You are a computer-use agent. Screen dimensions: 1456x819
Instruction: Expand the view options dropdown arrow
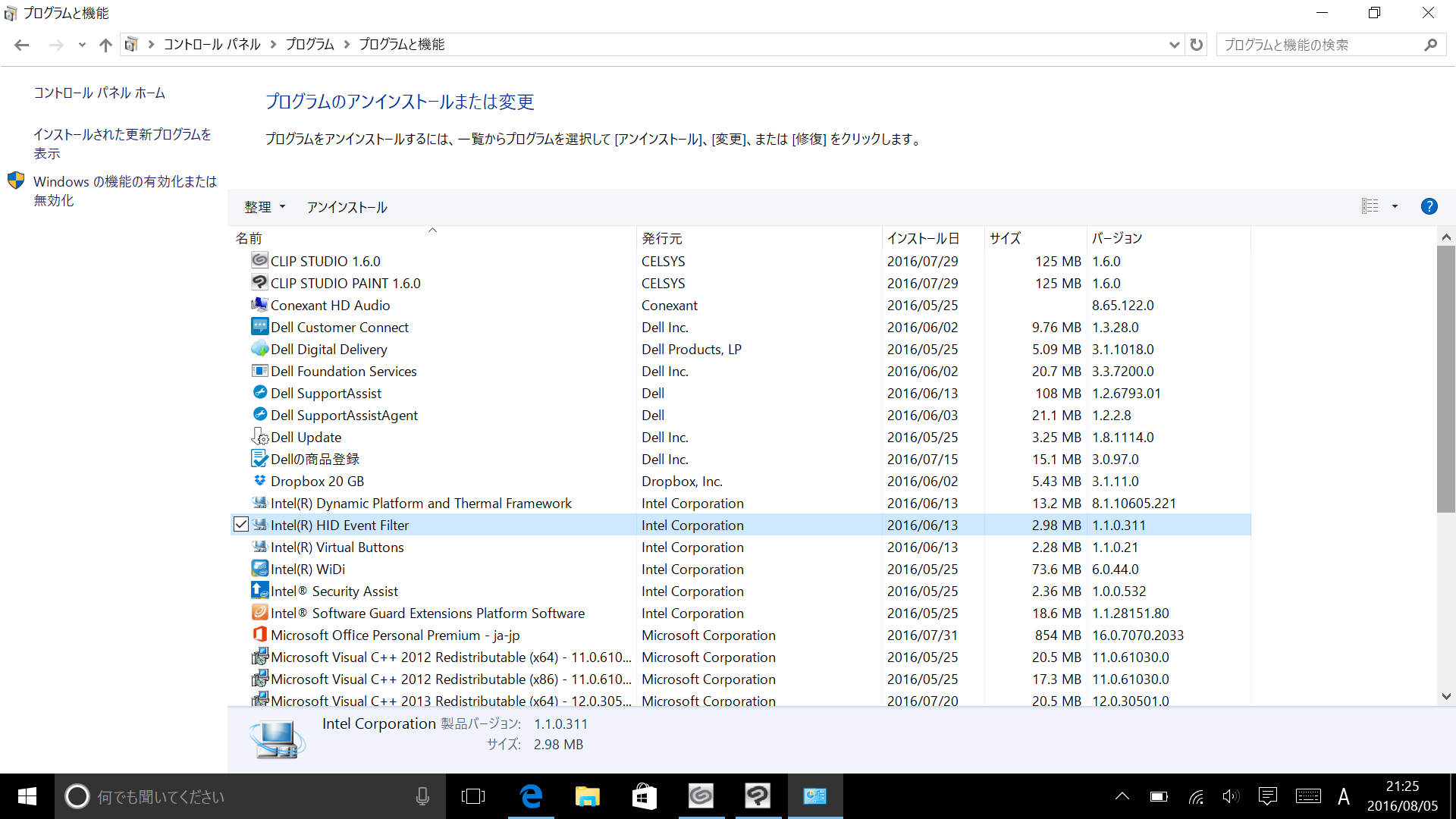pyautogui.click(x=1395, y=206)
